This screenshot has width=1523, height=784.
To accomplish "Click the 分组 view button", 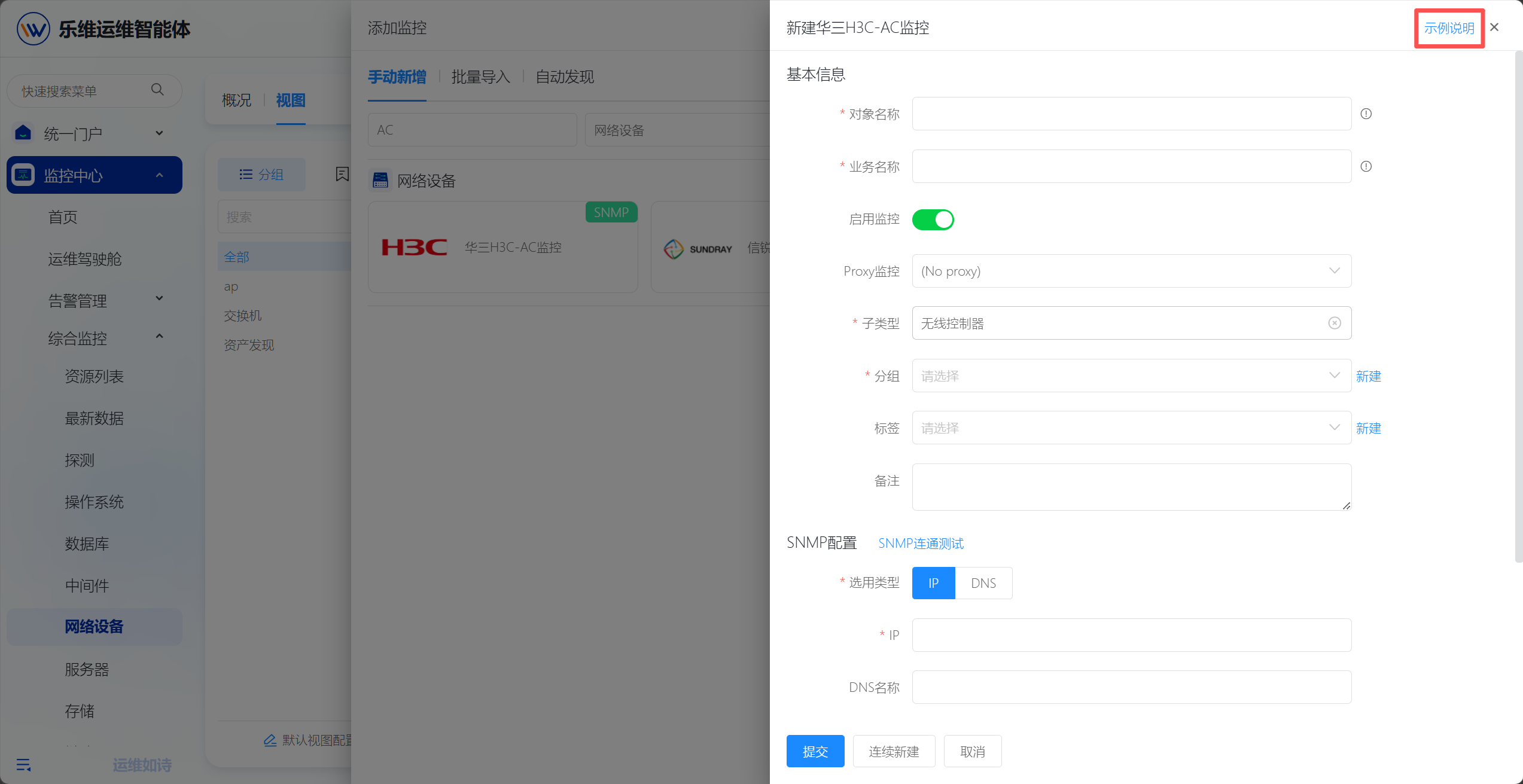I will pyautogui.click(x=261, y=174).
